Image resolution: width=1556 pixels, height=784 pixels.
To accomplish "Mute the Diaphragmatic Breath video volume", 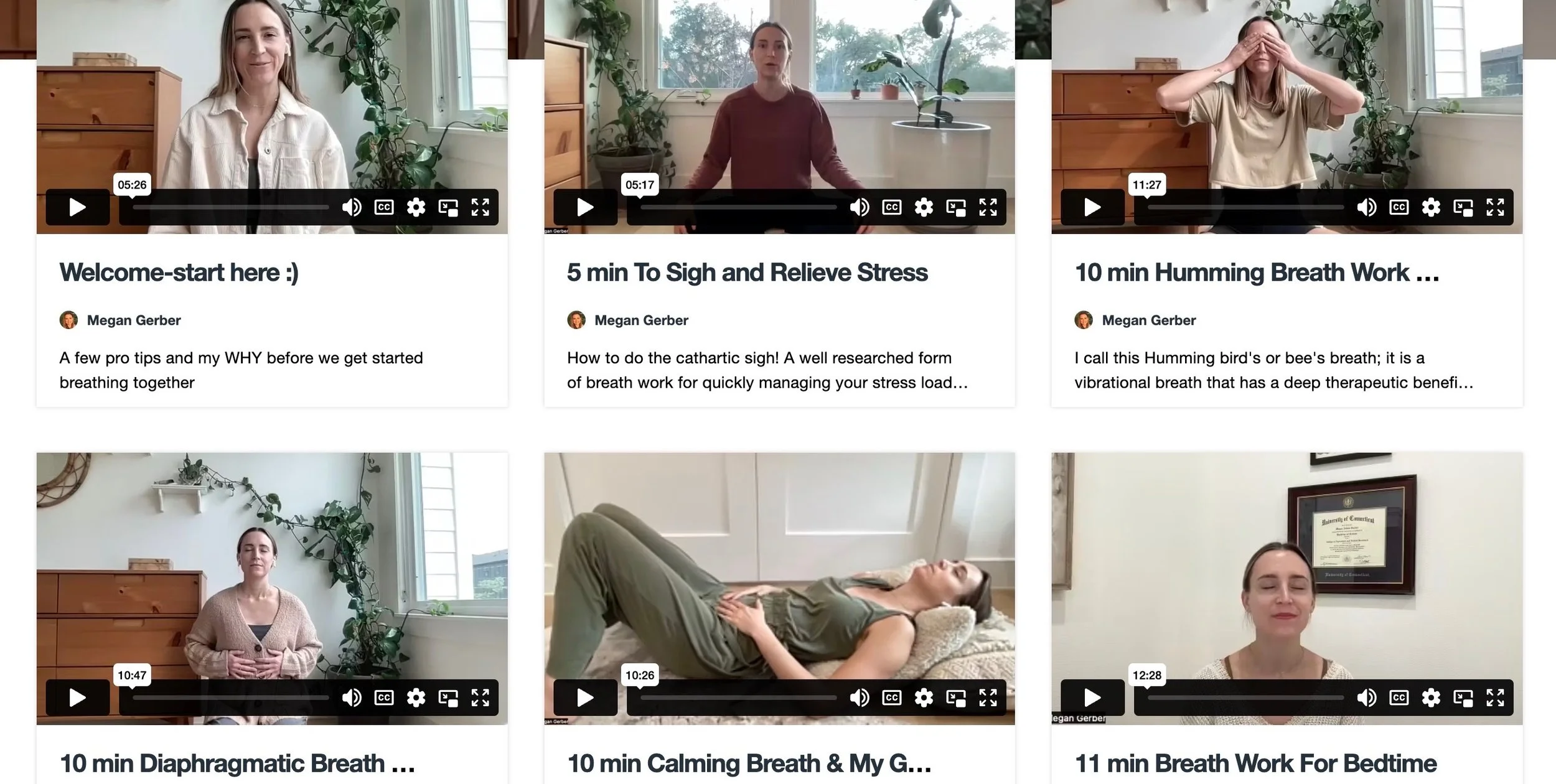I will point(352,698).
